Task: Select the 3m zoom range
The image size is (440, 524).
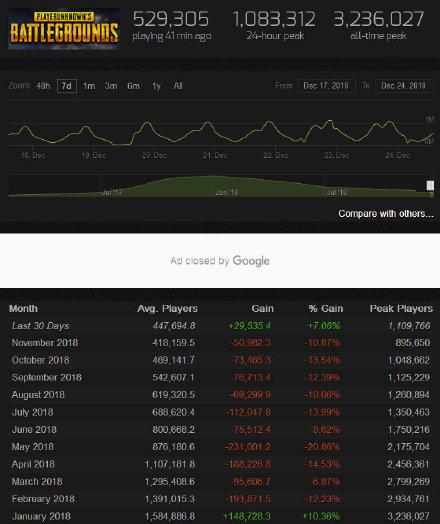Action: (x=111, y=86)
